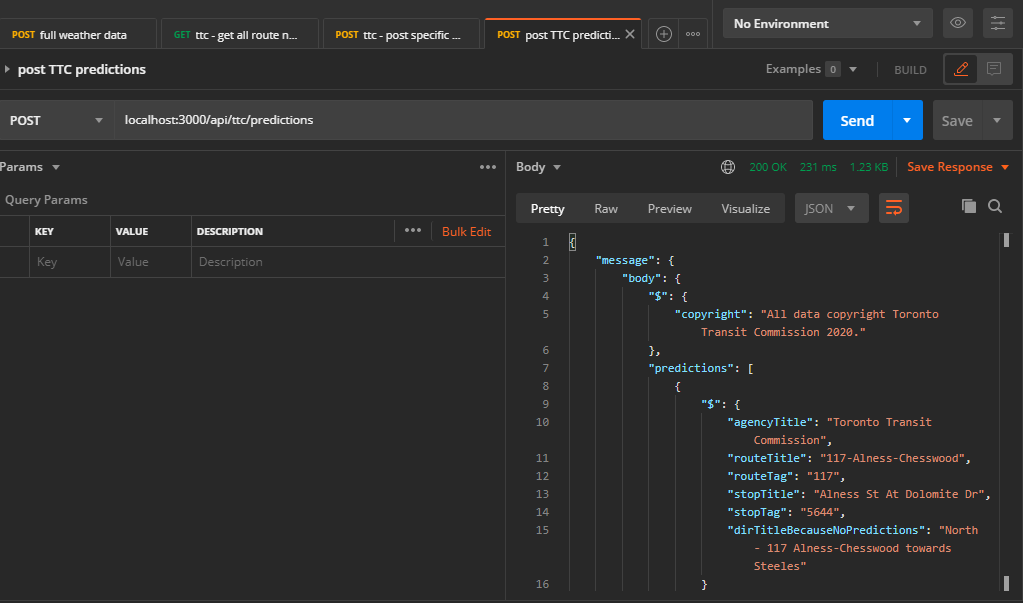Click "Alness St At Dolomite Dr" value

coord(898,494)
